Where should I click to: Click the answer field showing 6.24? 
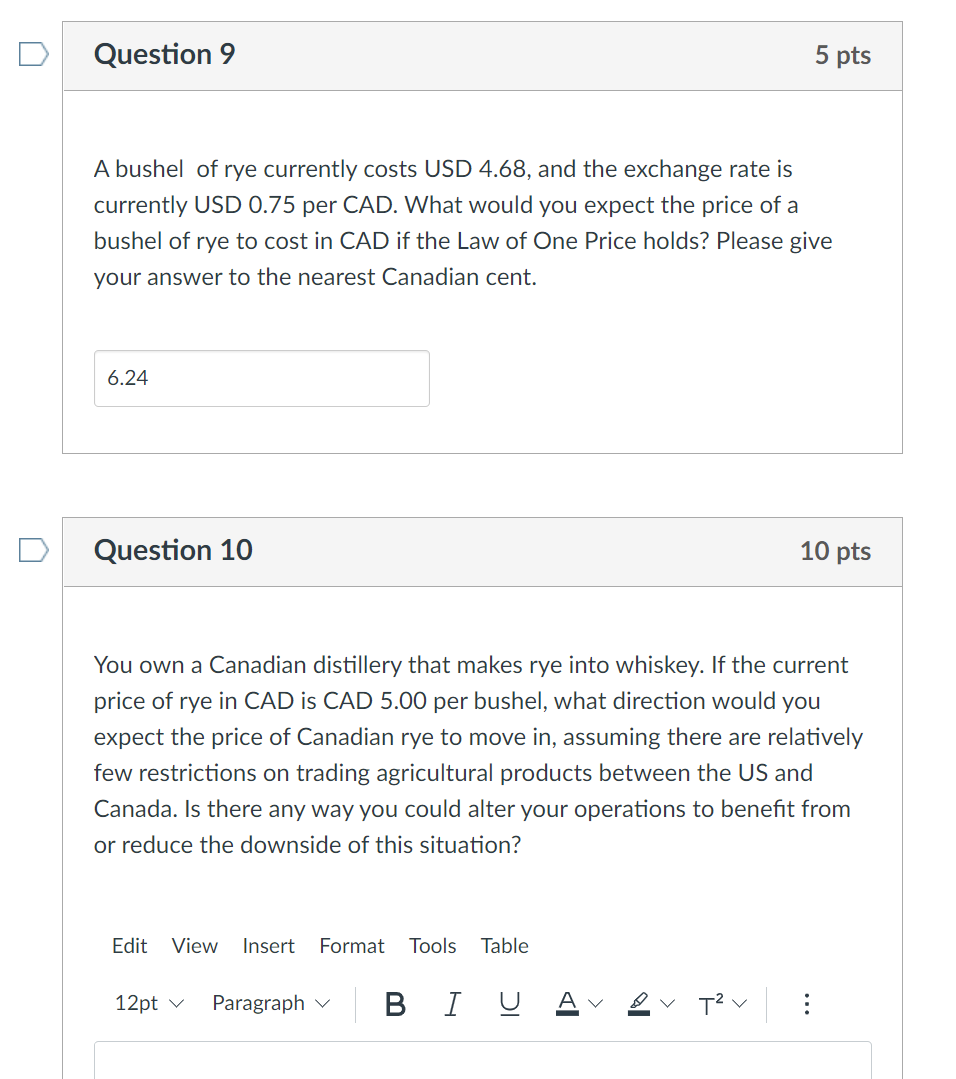click(261, 378)
